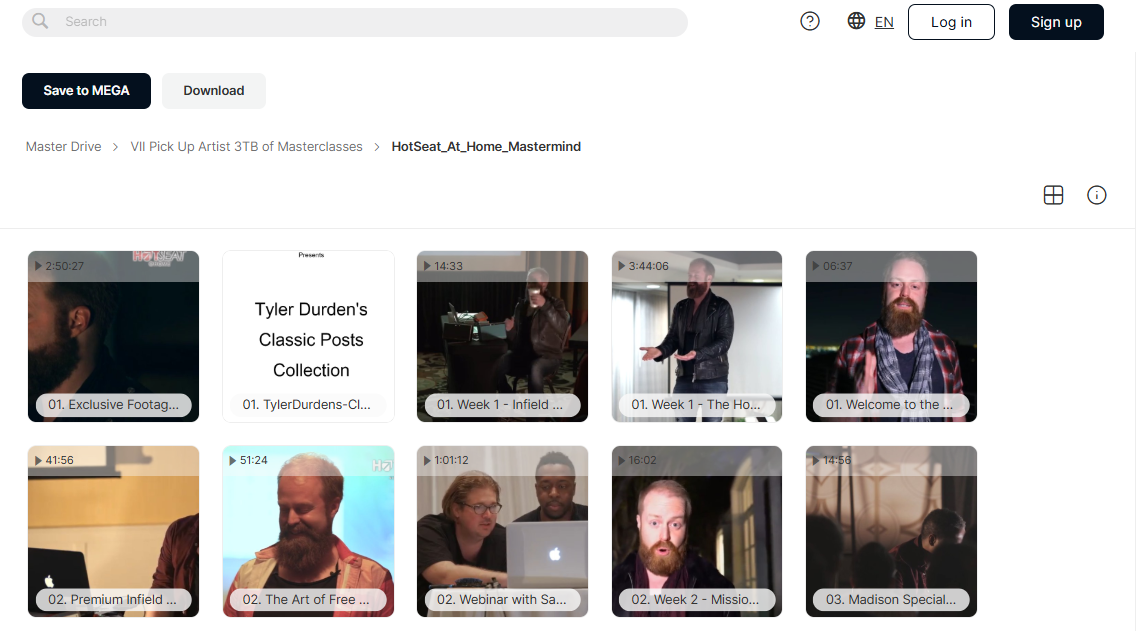The height and width of the screenshot is (631, 1136).
Task: Open 02. Premium Infield video thumbnail
Action: pyautogui.click(x=114, y=531)
